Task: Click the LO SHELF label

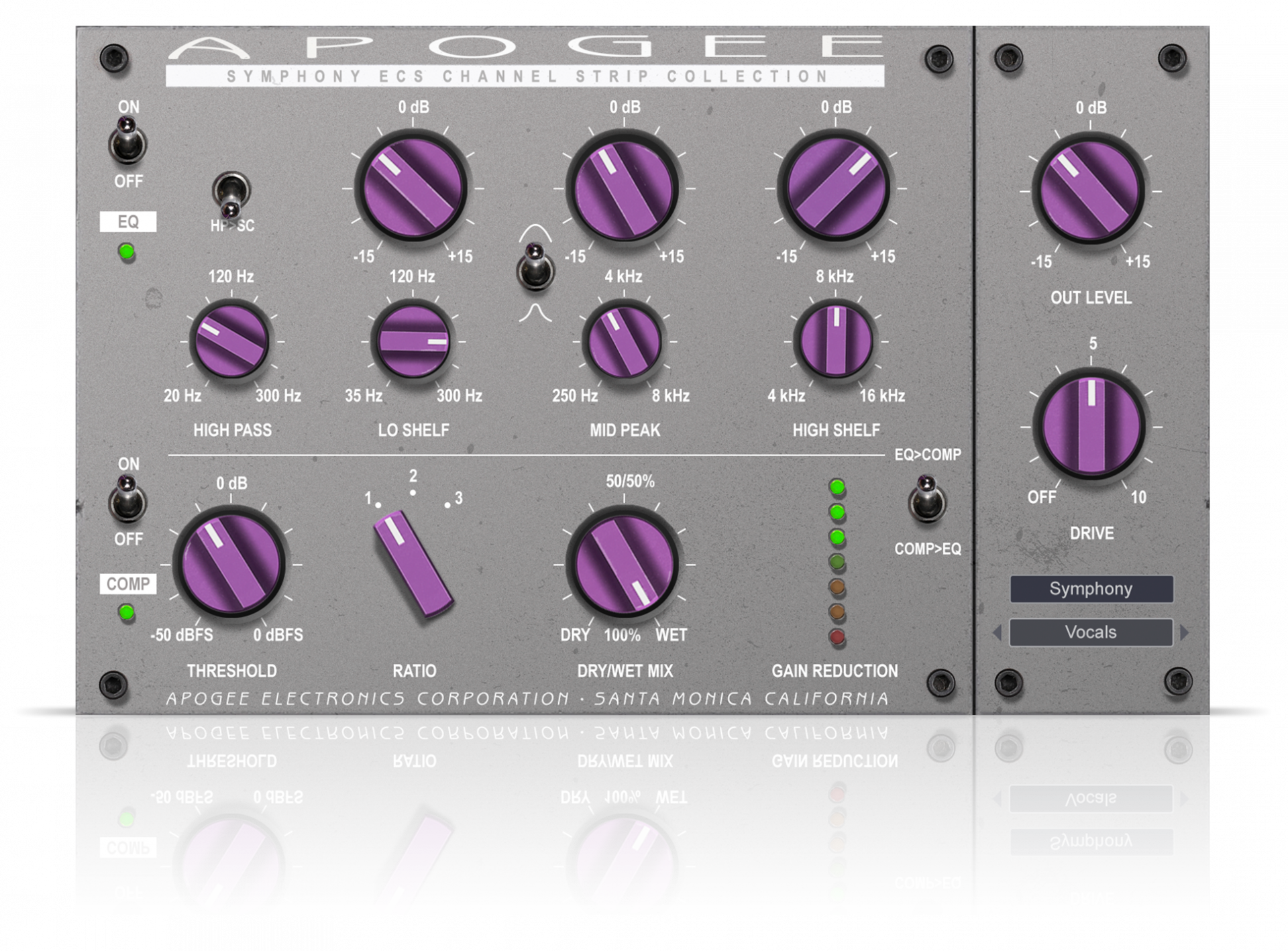Action: coord(413,431)
